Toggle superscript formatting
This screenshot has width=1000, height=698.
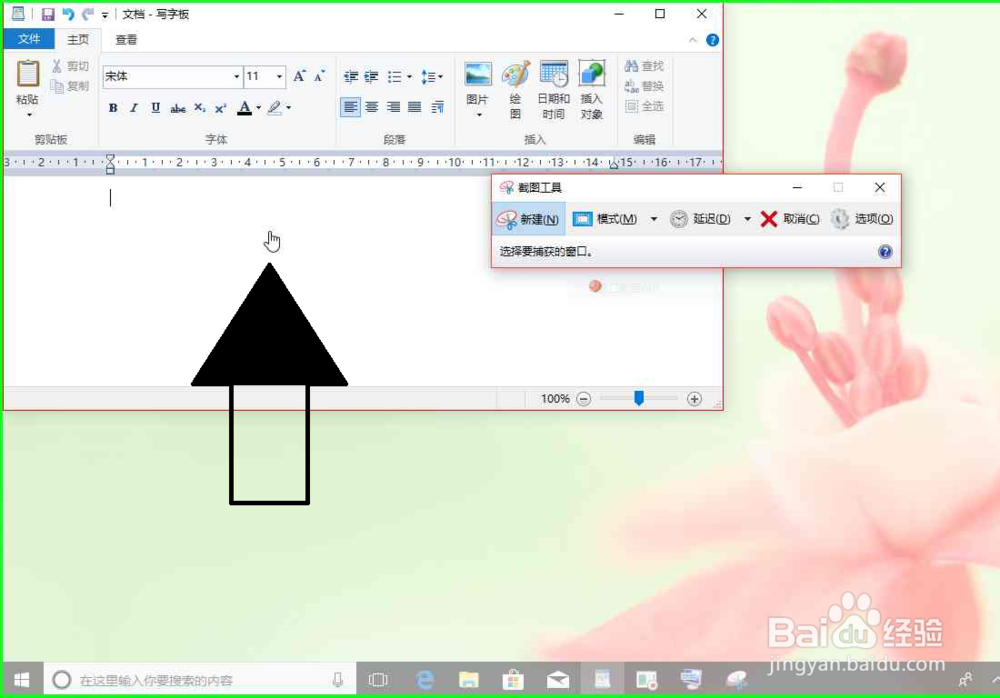tap(219, 108)
